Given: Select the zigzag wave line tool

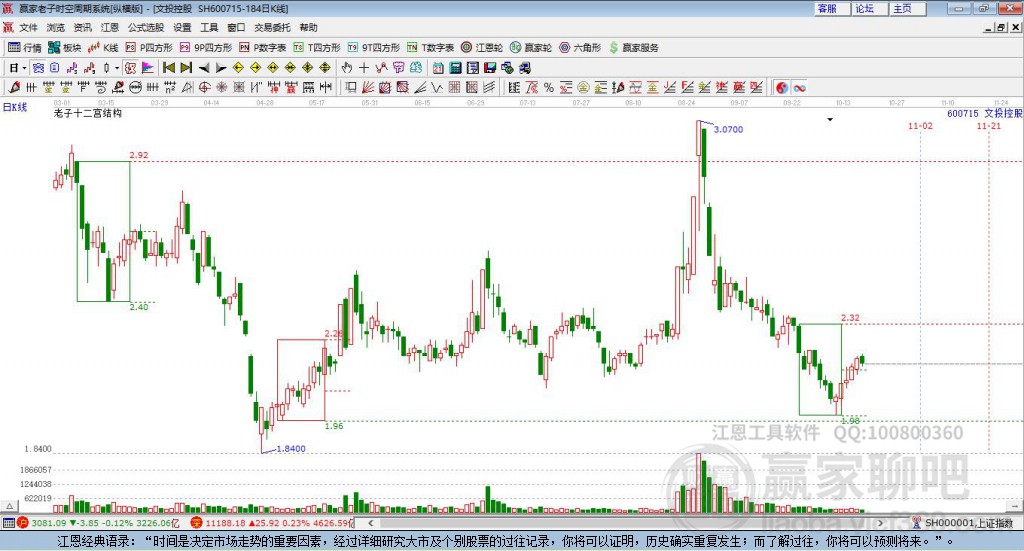Looking at the screenshot, I should 436,87.
